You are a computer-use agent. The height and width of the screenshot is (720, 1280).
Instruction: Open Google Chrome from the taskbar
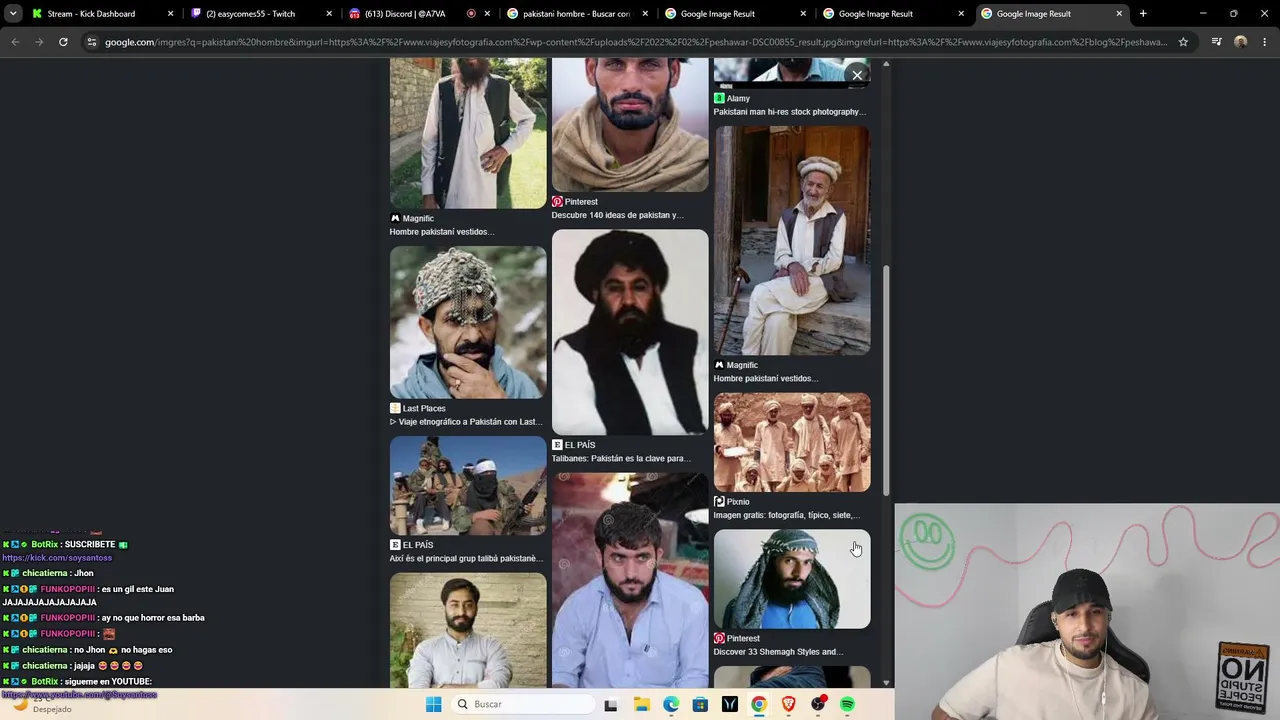point(759,704)
